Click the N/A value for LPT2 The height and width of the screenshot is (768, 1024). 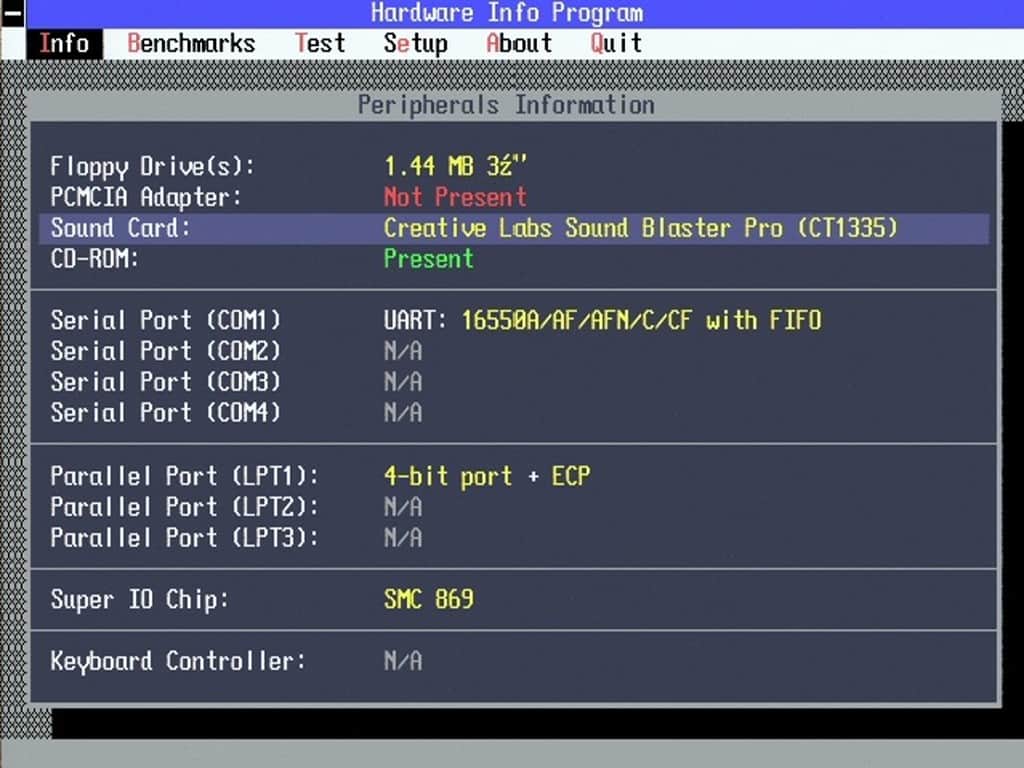click(x=403, y=507)
